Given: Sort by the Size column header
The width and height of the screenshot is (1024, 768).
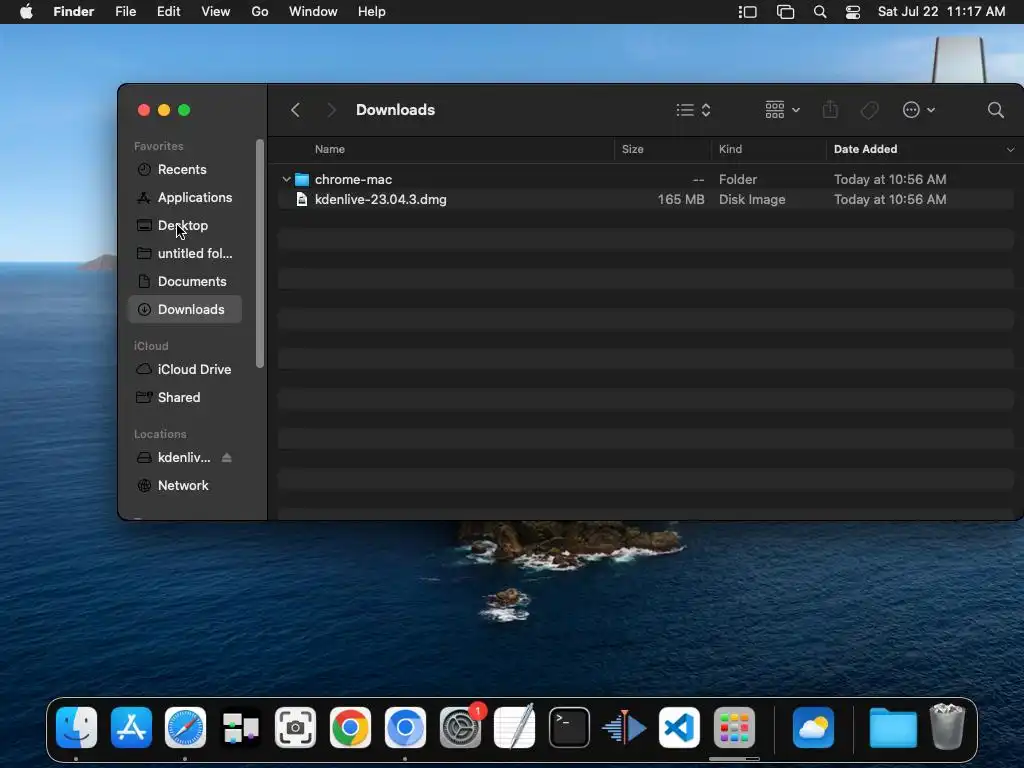Looking at the screenshot, I should (632, 149).
